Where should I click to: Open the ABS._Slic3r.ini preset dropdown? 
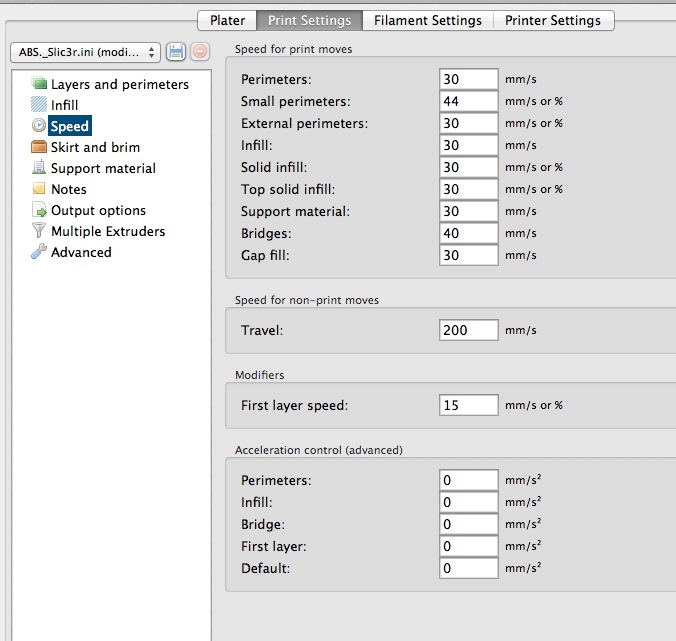pos(85,51)
